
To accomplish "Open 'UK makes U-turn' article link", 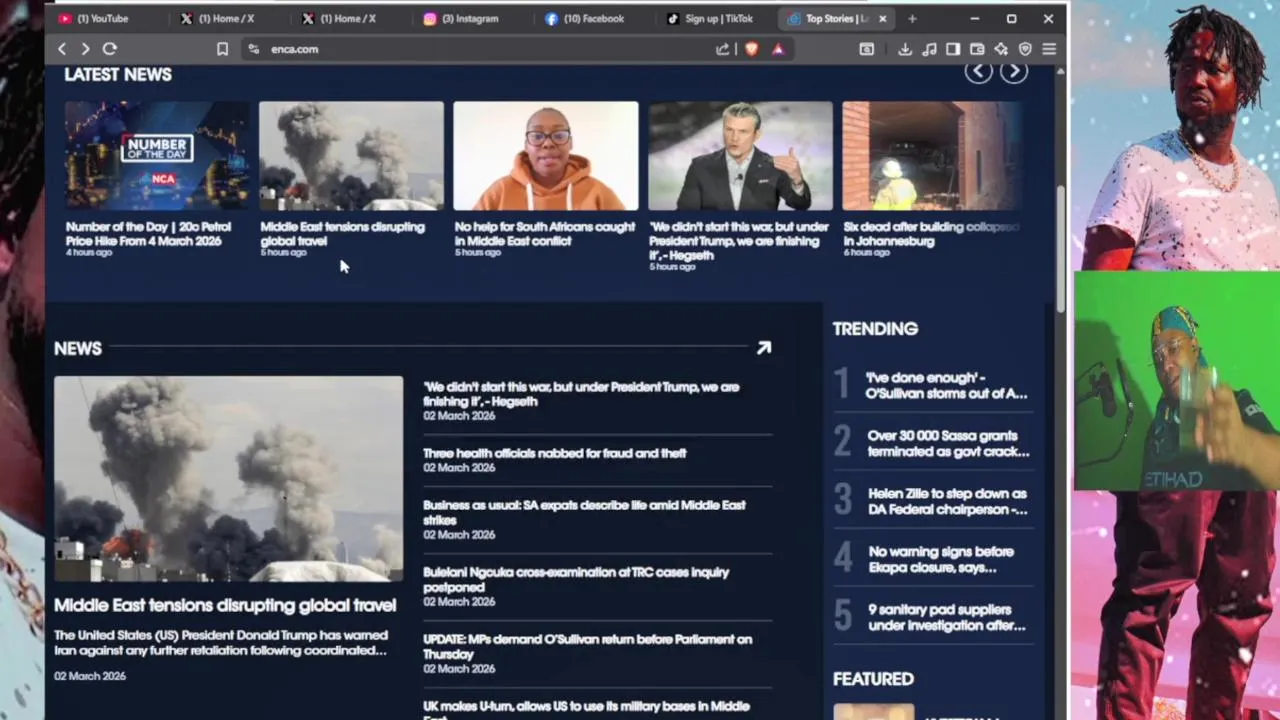I will 586,710.
